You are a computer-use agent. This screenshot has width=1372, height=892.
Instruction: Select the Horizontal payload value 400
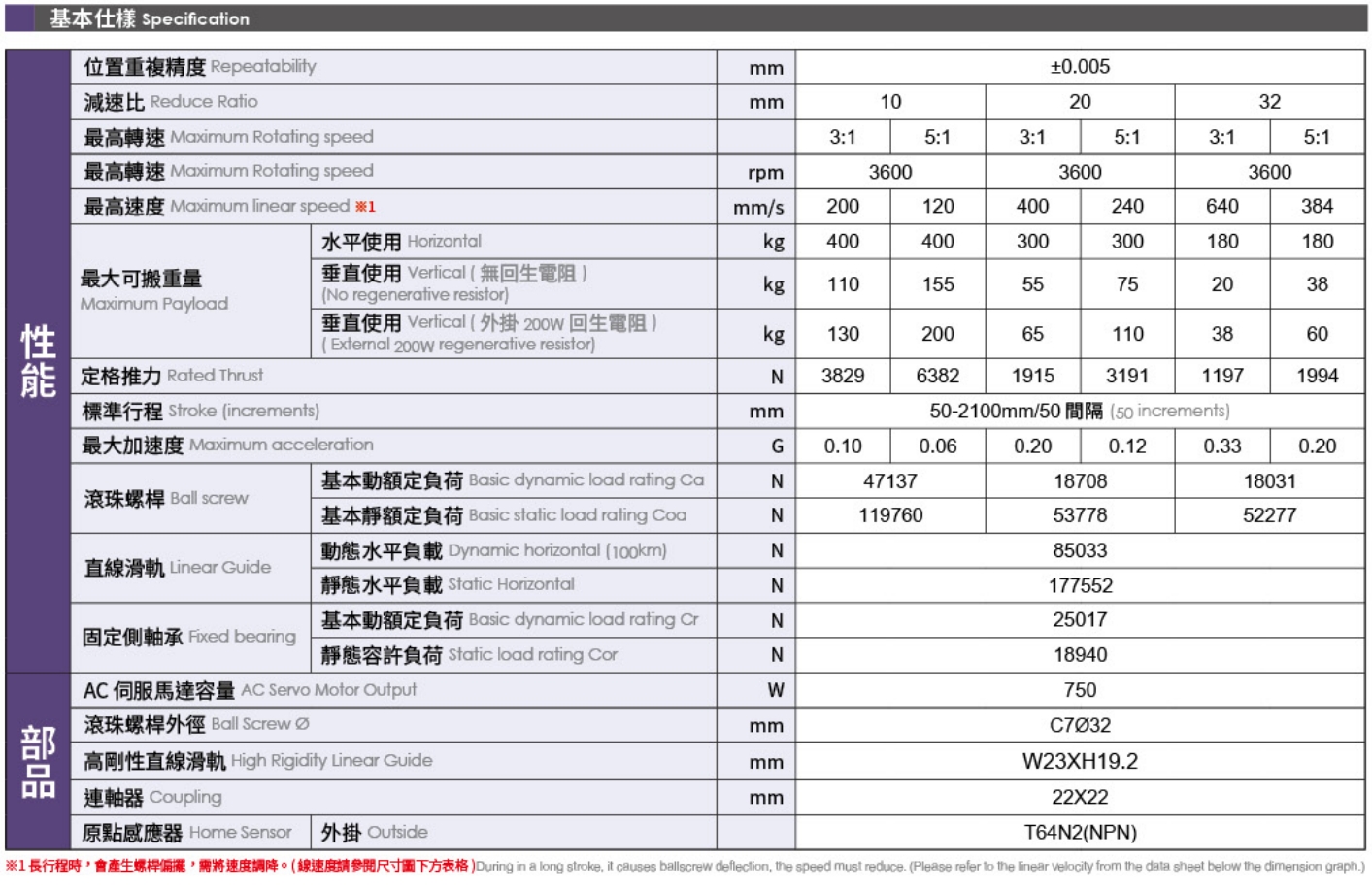[843, 240]
